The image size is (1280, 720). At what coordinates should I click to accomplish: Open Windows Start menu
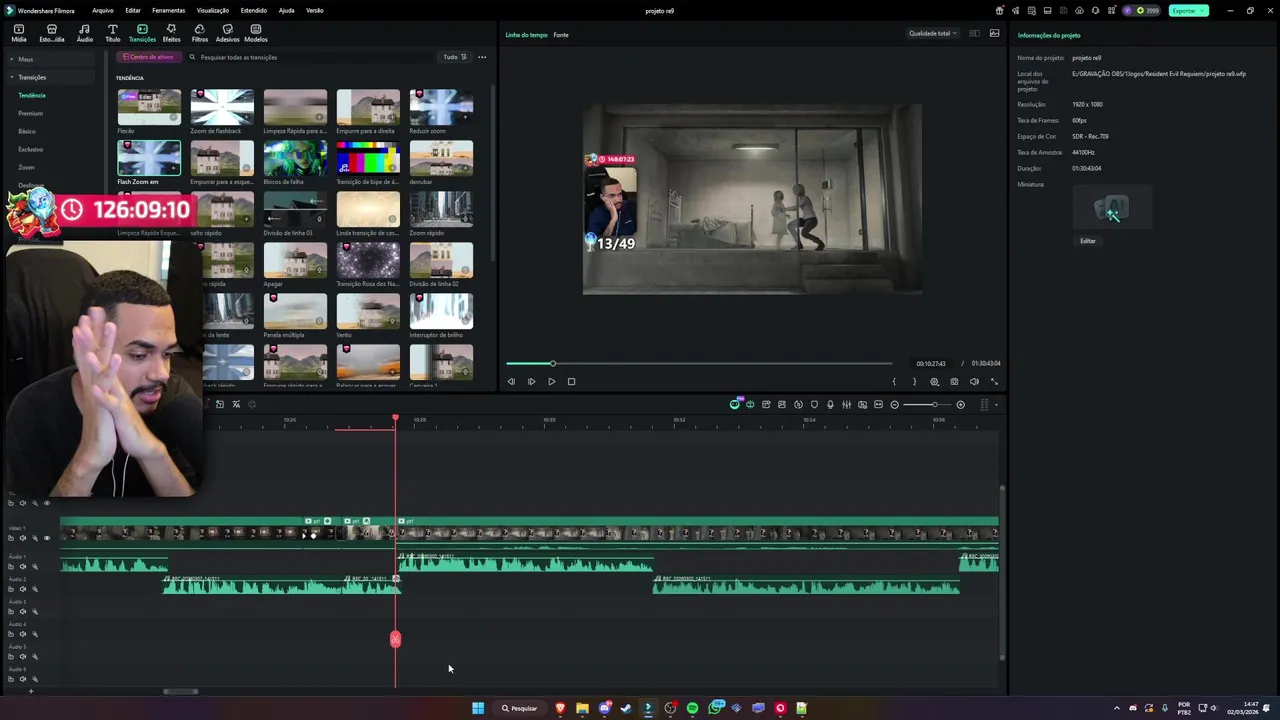point(478,708)
